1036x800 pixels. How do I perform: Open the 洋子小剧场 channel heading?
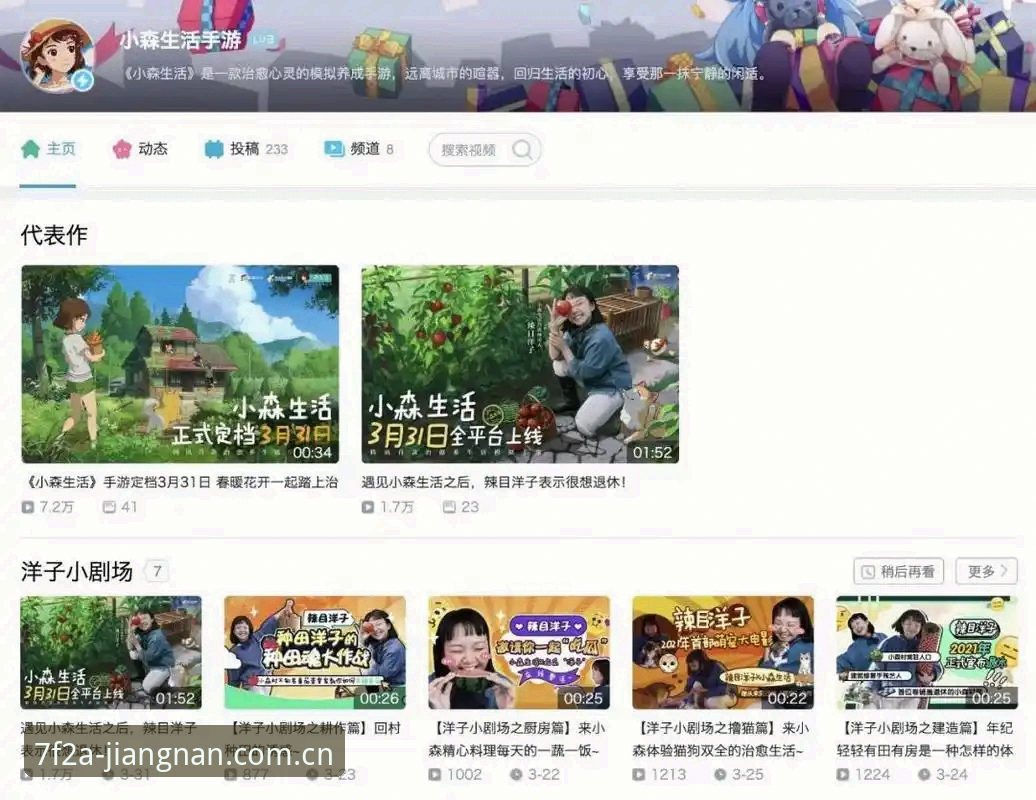[77, 571]
